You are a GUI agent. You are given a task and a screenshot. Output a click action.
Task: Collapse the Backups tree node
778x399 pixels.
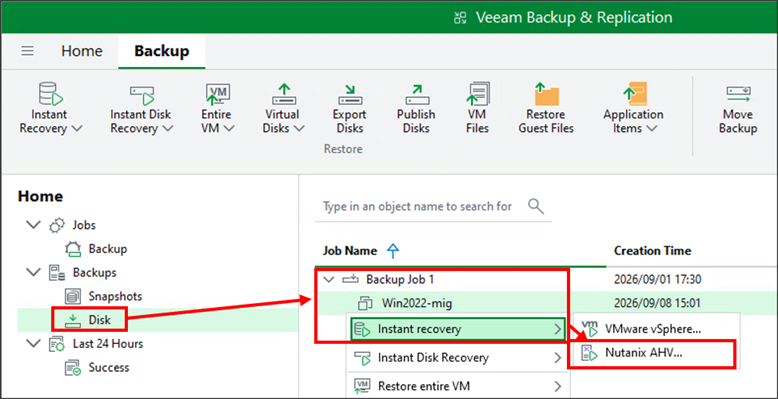coord(33,272)
